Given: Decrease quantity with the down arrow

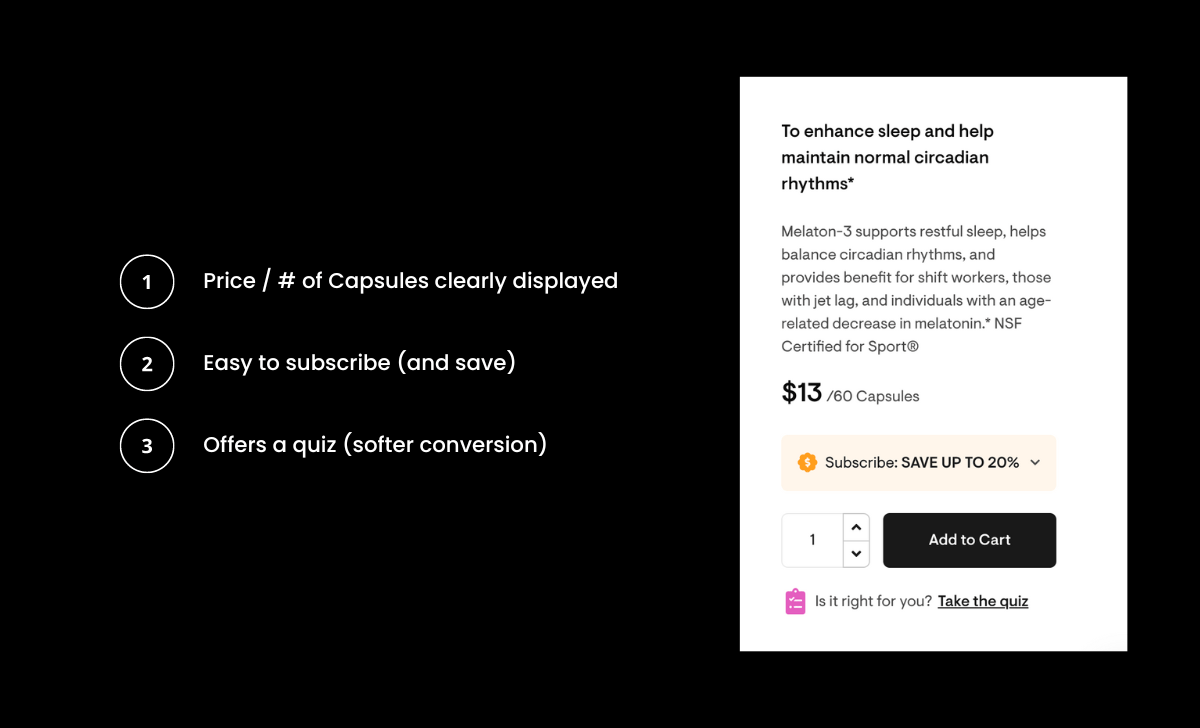Looking at the screenshot, I should pos(856,553).
